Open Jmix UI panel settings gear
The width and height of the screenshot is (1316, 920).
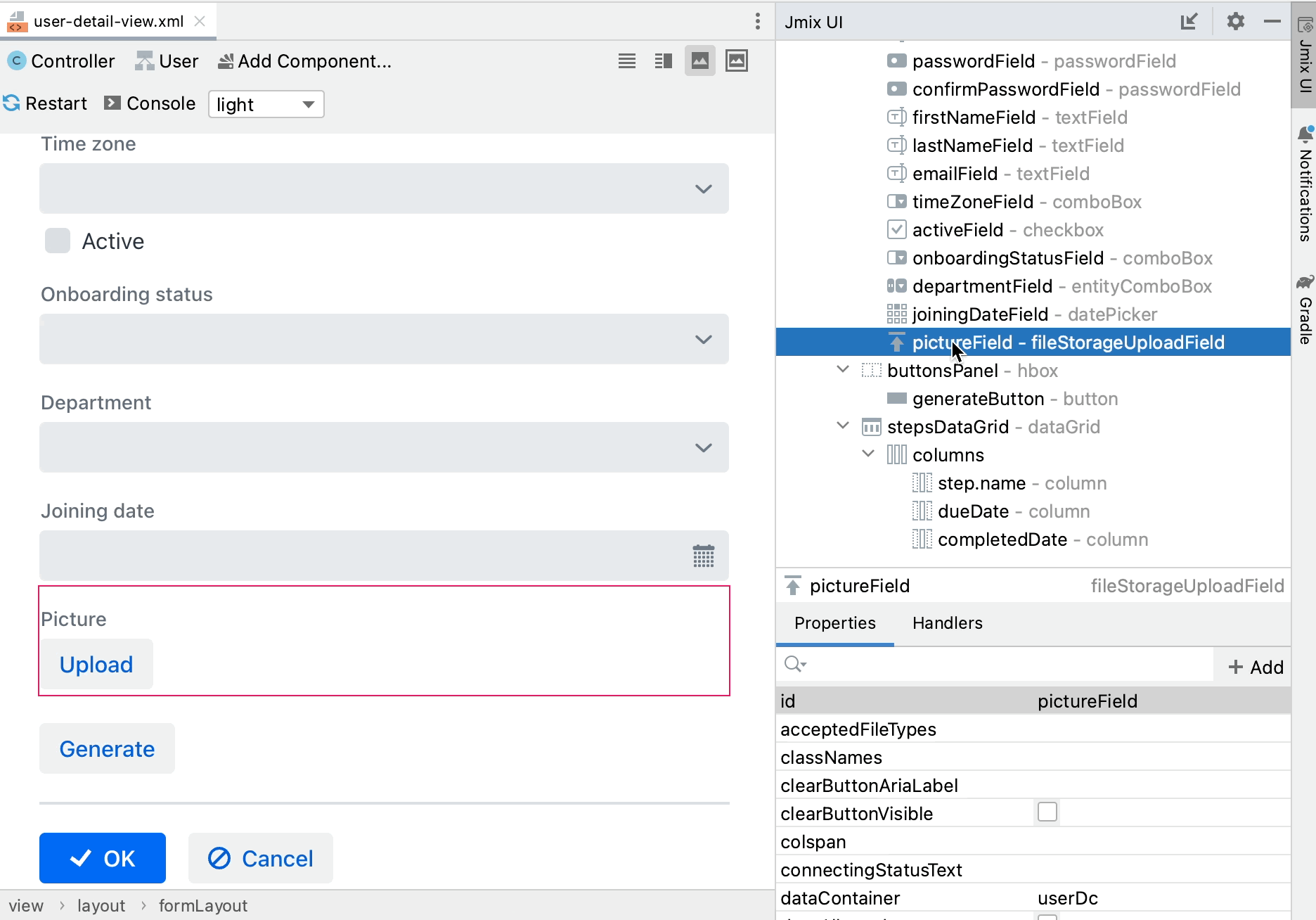[x=1235, y=22]
